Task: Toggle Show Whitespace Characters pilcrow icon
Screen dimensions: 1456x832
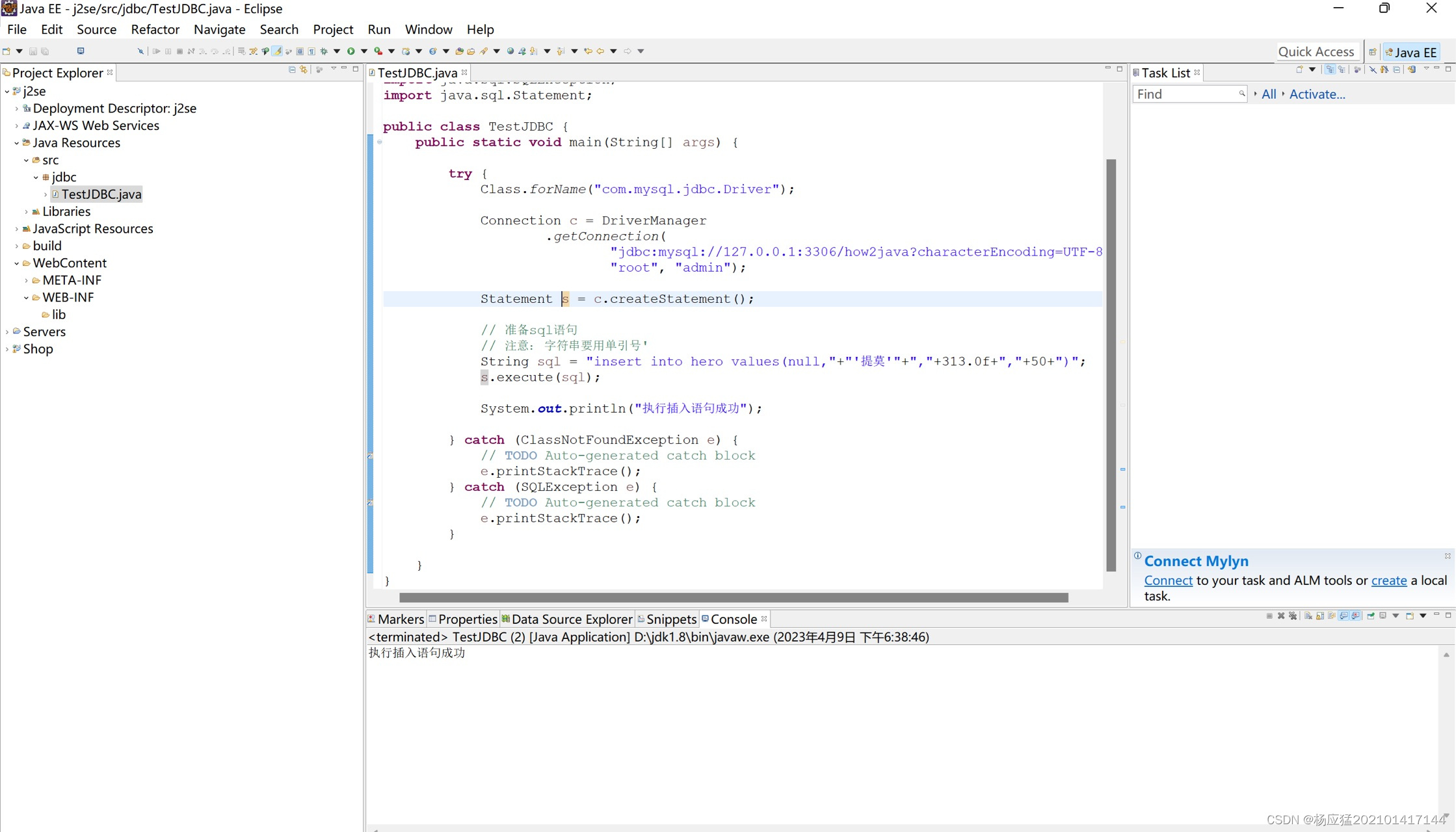Action: coord(311,51)
